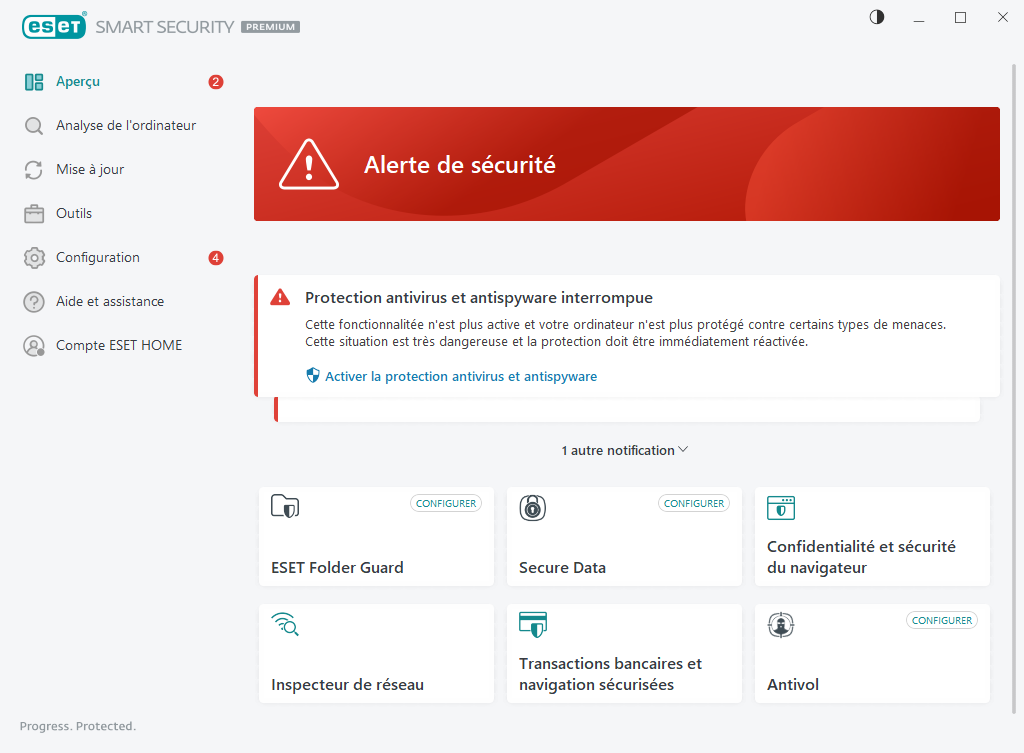Open the Secure Data padlock icon
The width and height of the screenshot is (1024, 753).
tap(533, 508)
